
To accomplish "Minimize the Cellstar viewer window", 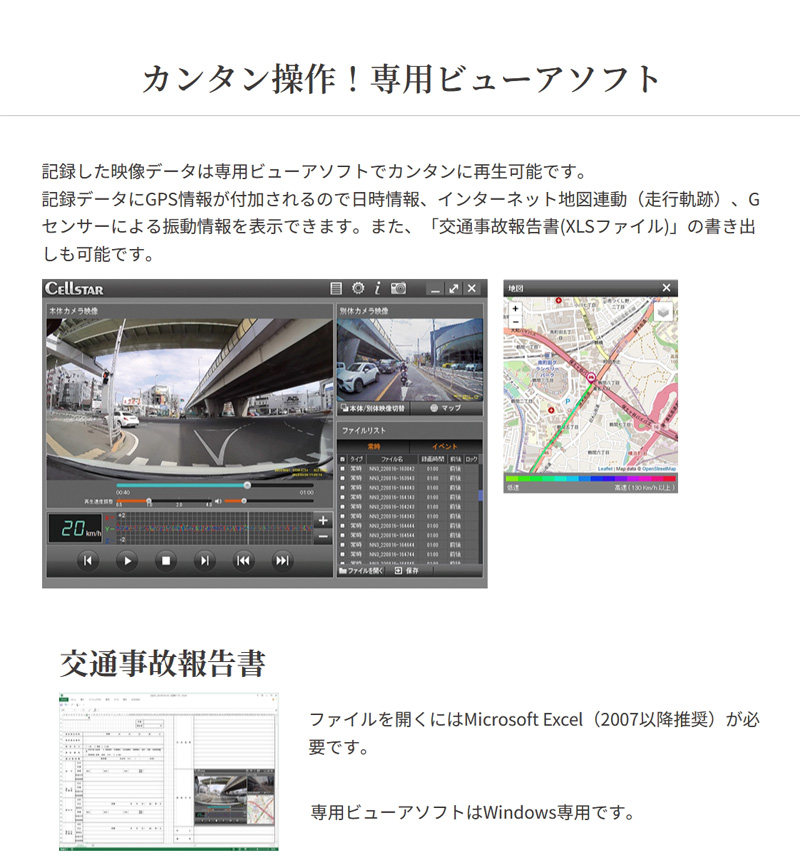I will point(435,289).
